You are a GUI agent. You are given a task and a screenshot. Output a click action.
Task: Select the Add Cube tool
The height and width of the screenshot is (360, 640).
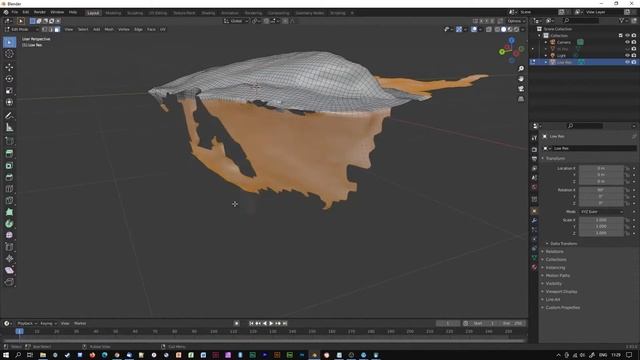(9, 141)
